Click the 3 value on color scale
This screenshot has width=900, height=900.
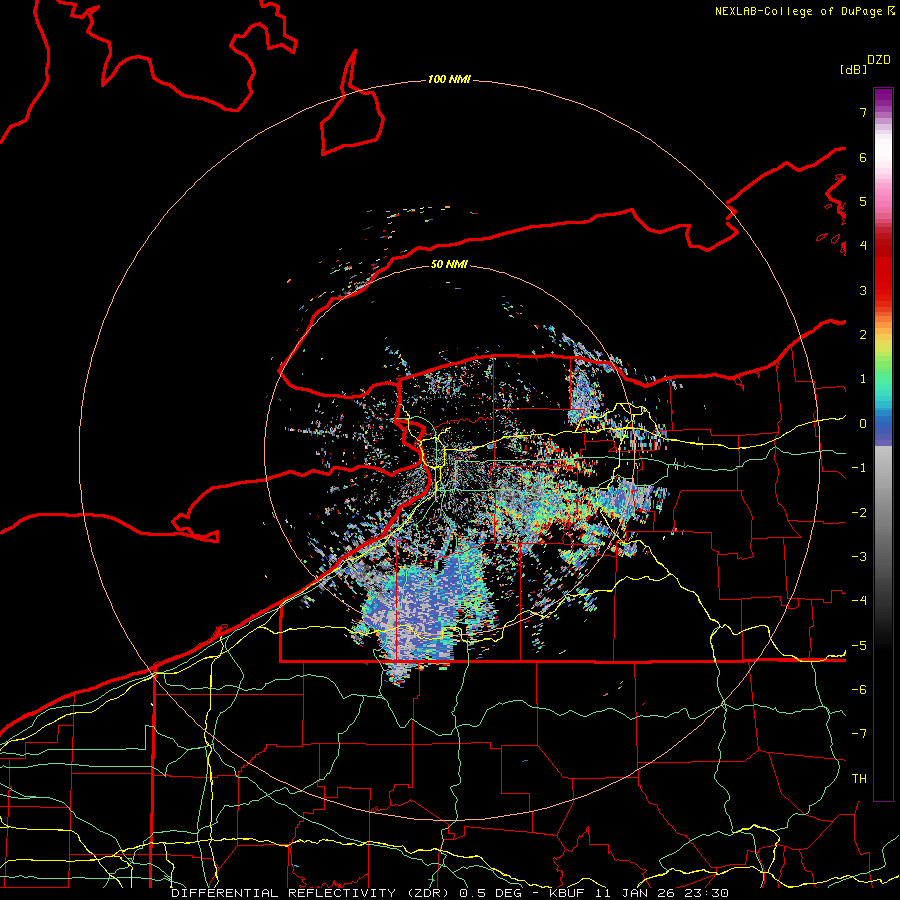(x=863, y=290)
